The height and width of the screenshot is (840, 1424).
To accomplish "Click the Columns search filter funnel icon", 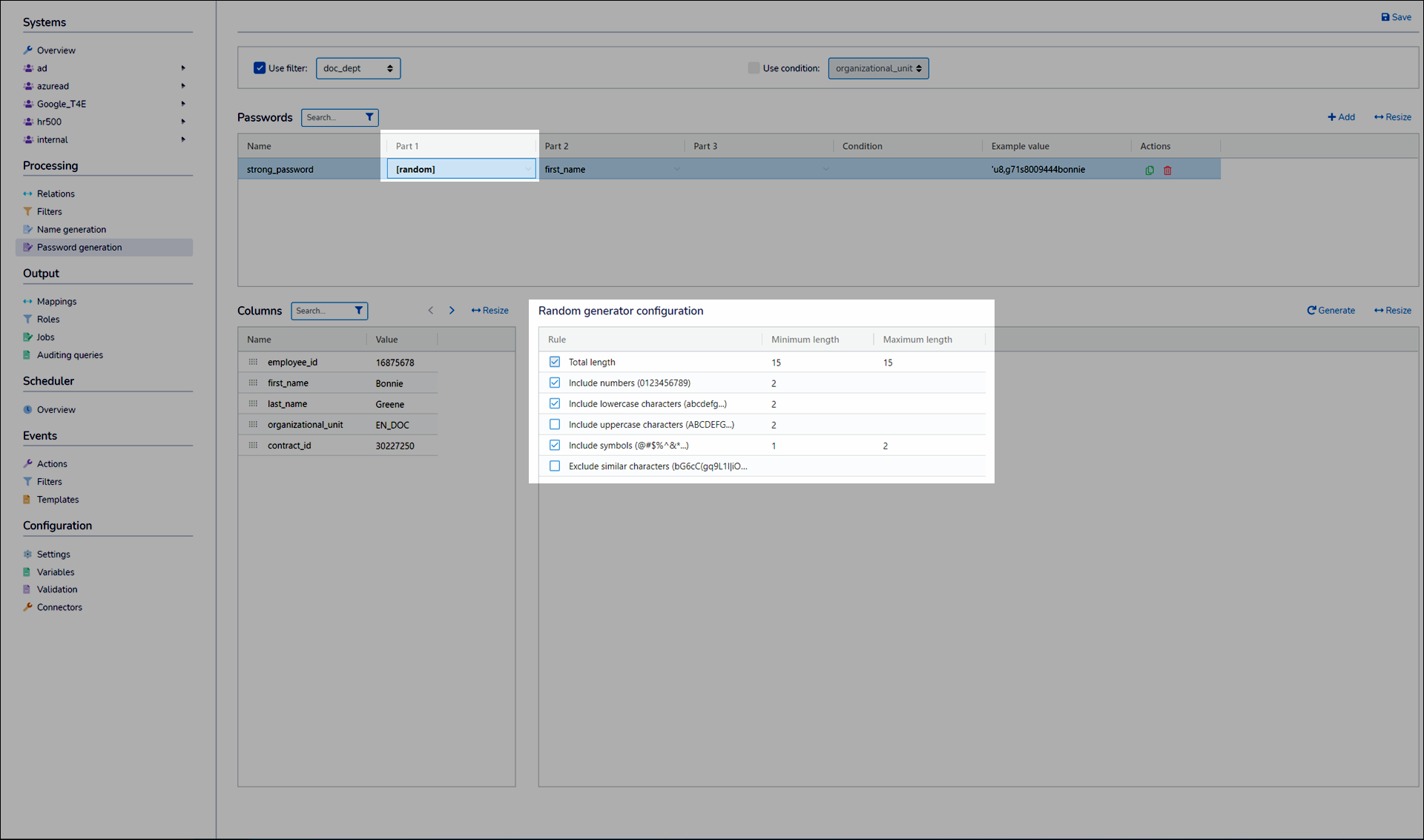I will (358, 311).
